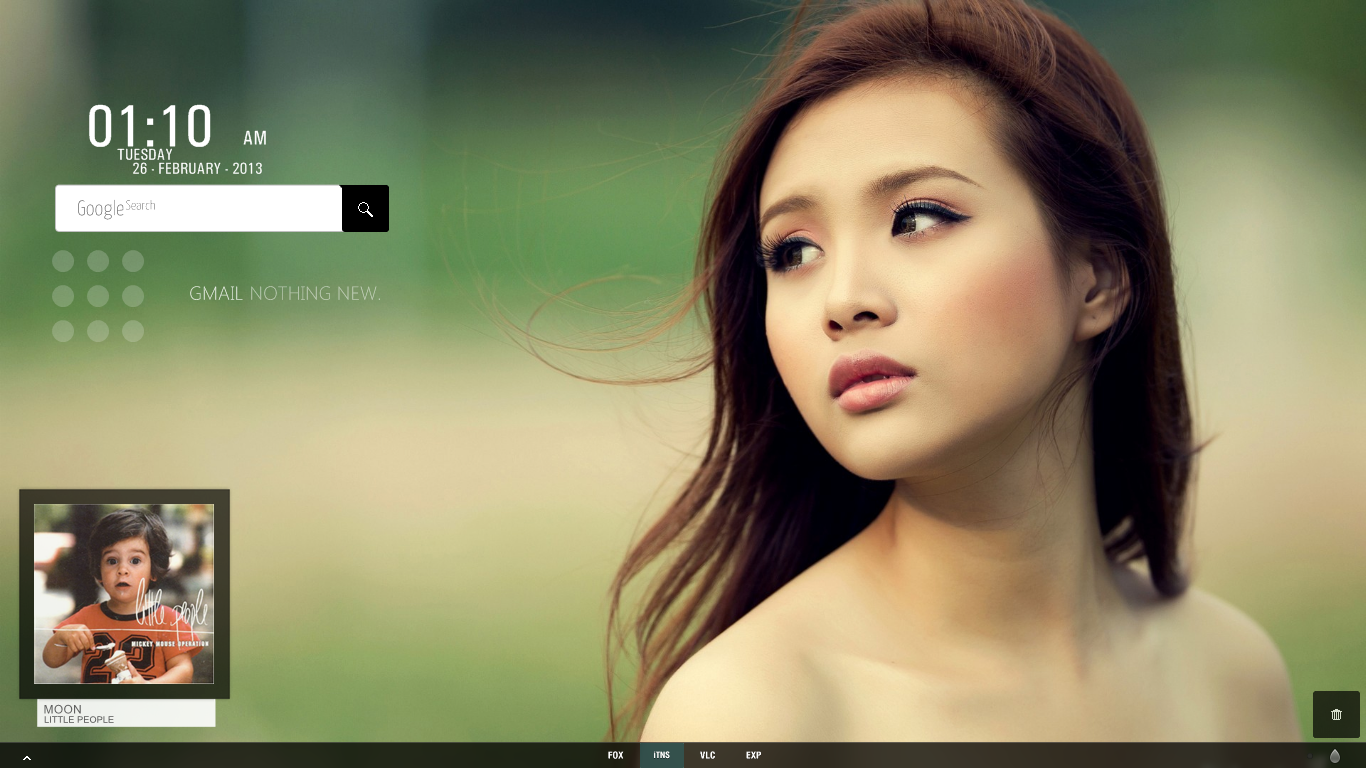Viewport: 1366px width, 768px height.
Task: Switch to iTNS on the taskbar
Action: (662, 756)
